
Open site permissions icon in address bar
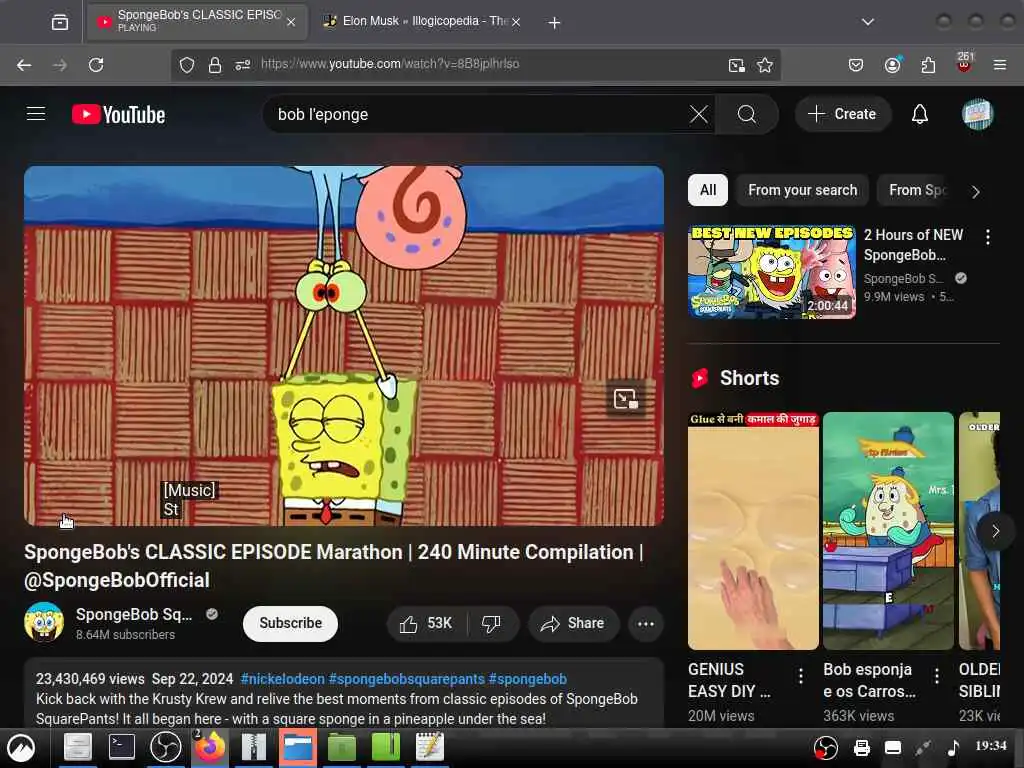point(243,65)
